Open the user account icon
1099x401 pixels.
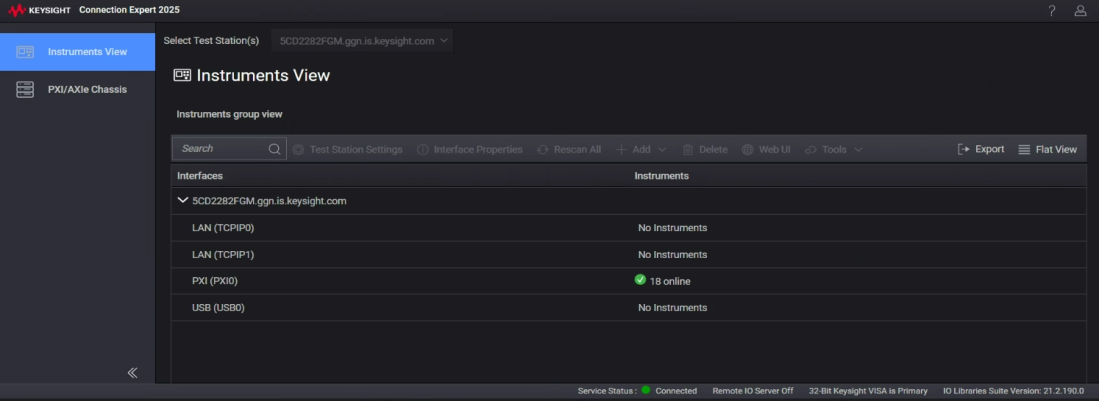[1080, 11]
